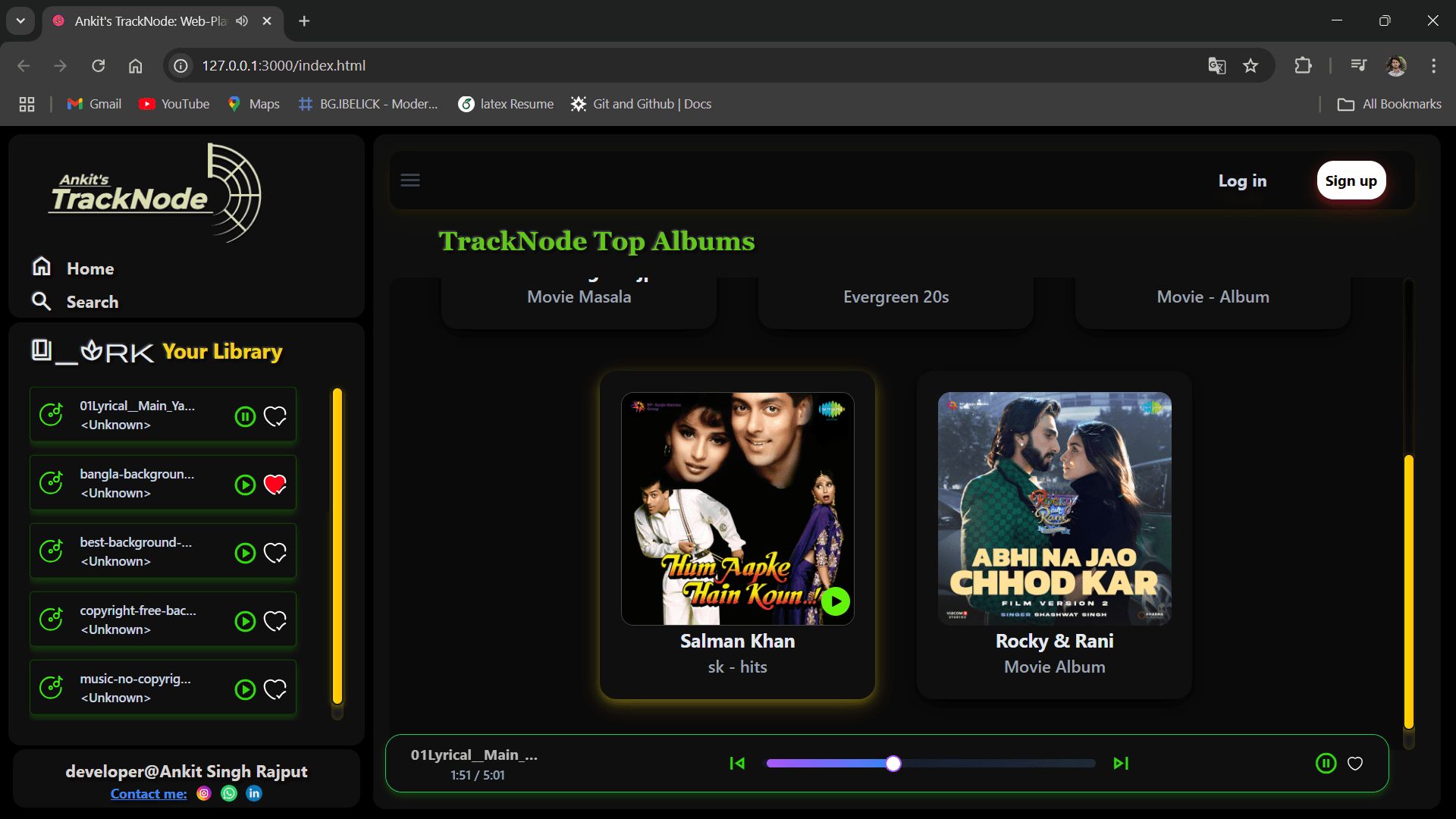The width and height of the screenshot is (1456, 819).
Task: Like the 01Lyrical_Main_Ya track heart
Action: coord(275,416)
